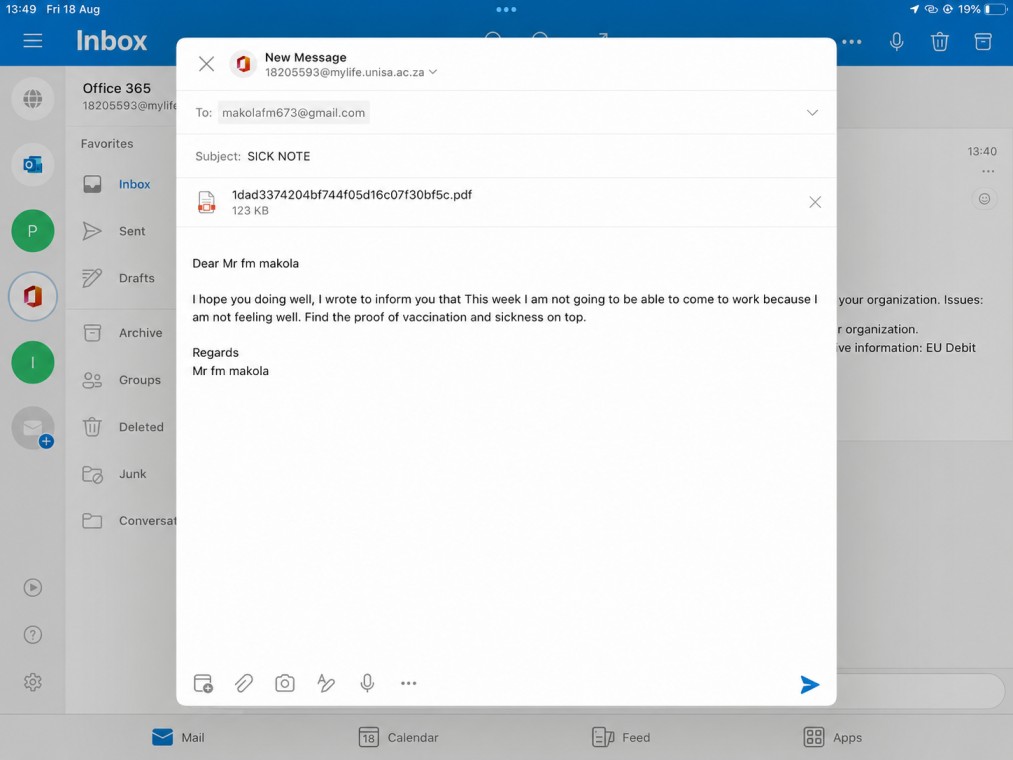Select recipient makolafm673@gmail.com chip

click(293, 112)
